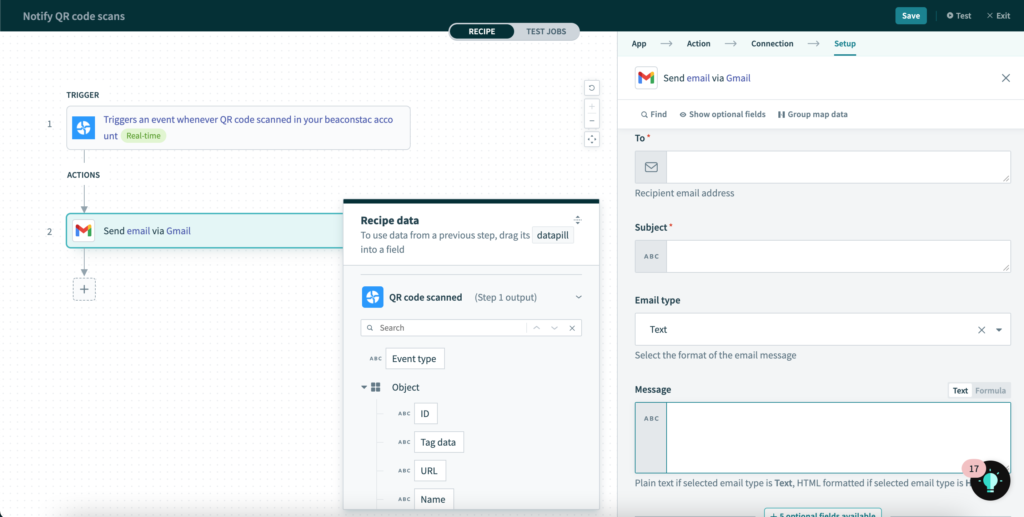
Task: Fit recipe to screen icon
Action: 592,139
